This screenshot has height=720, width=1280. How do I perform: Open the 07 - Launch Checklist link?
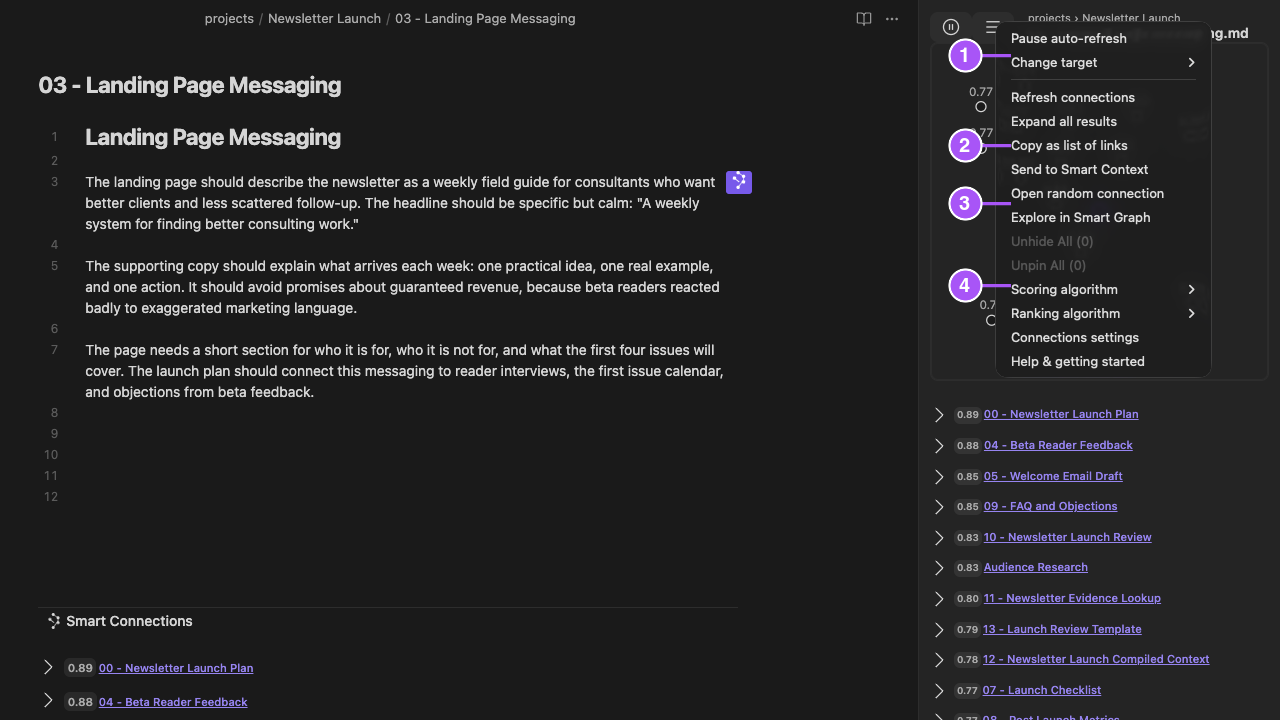tap(1042, 690)
